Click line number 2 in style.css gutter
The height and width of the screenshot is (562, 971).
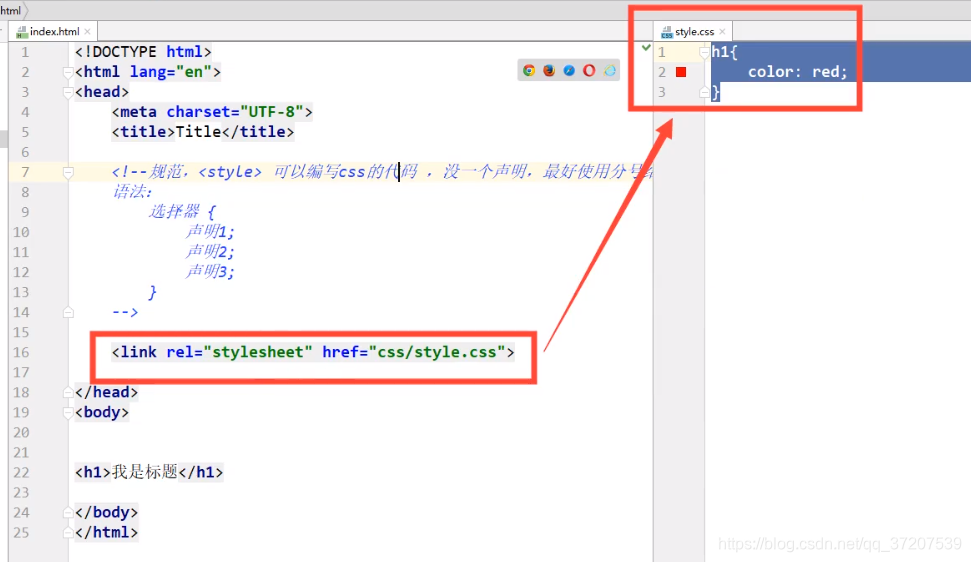(662, 72)
